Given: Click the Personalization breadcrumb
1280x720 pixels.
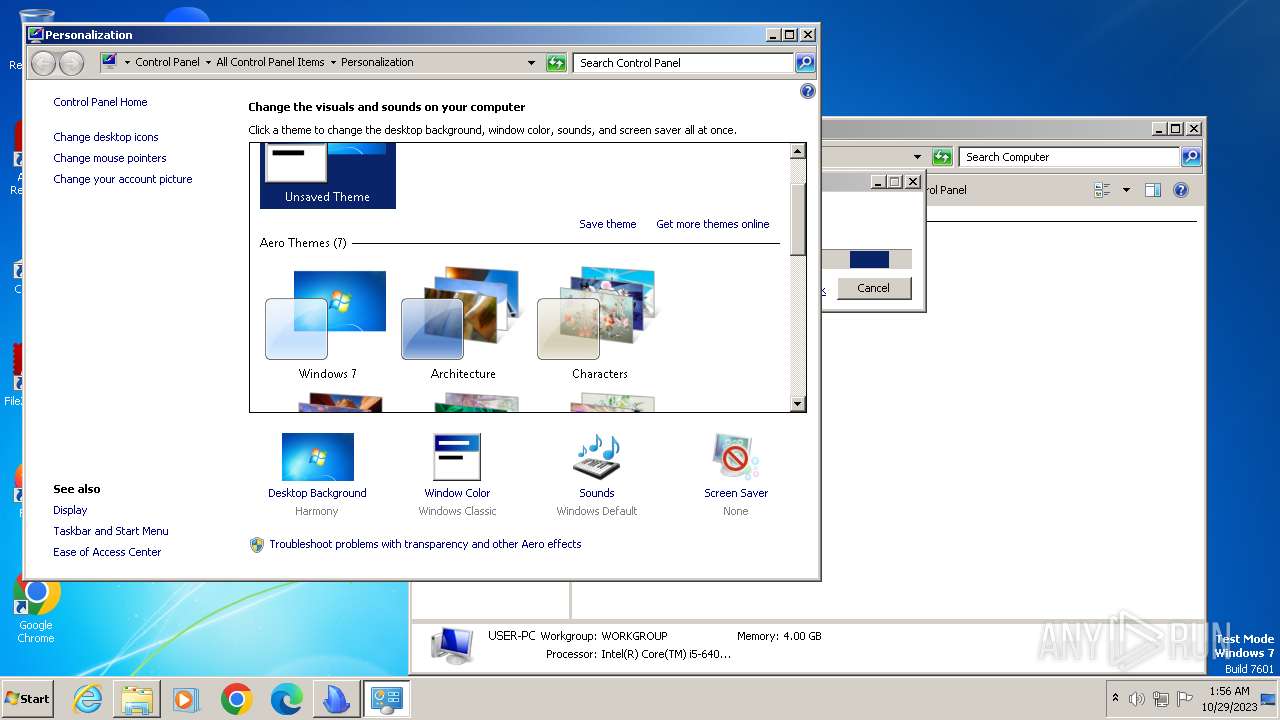Looking at the screenshot, I should click(x=377, y=62).
